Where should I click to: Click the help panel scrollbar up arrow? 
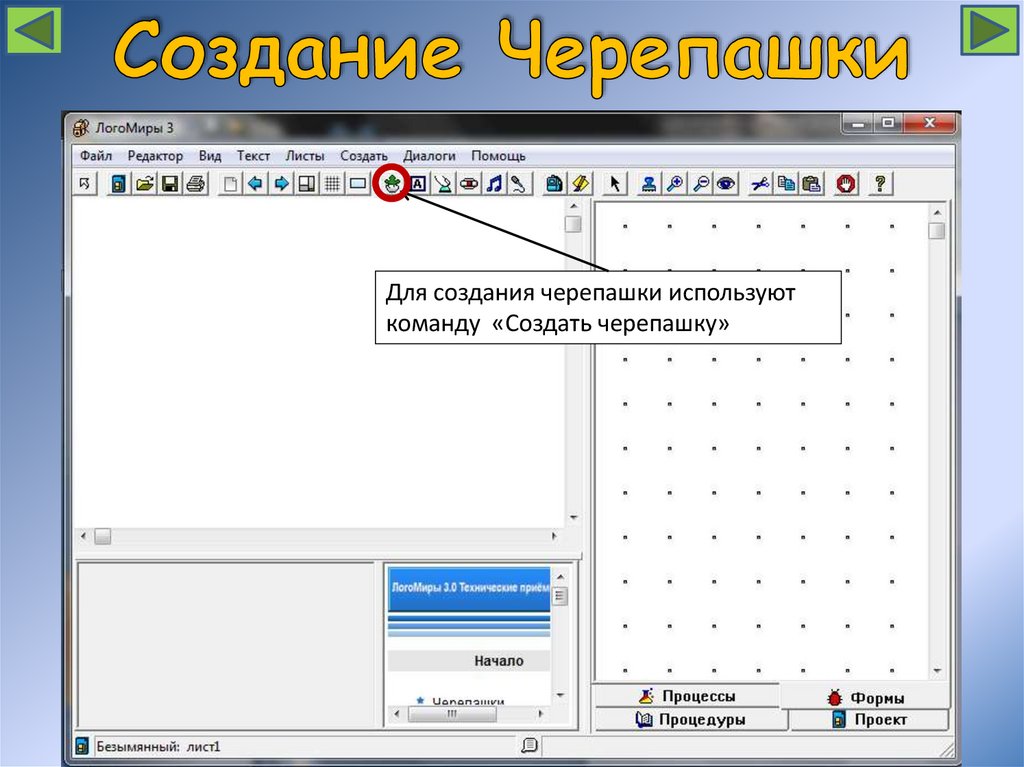coord(560,577)
